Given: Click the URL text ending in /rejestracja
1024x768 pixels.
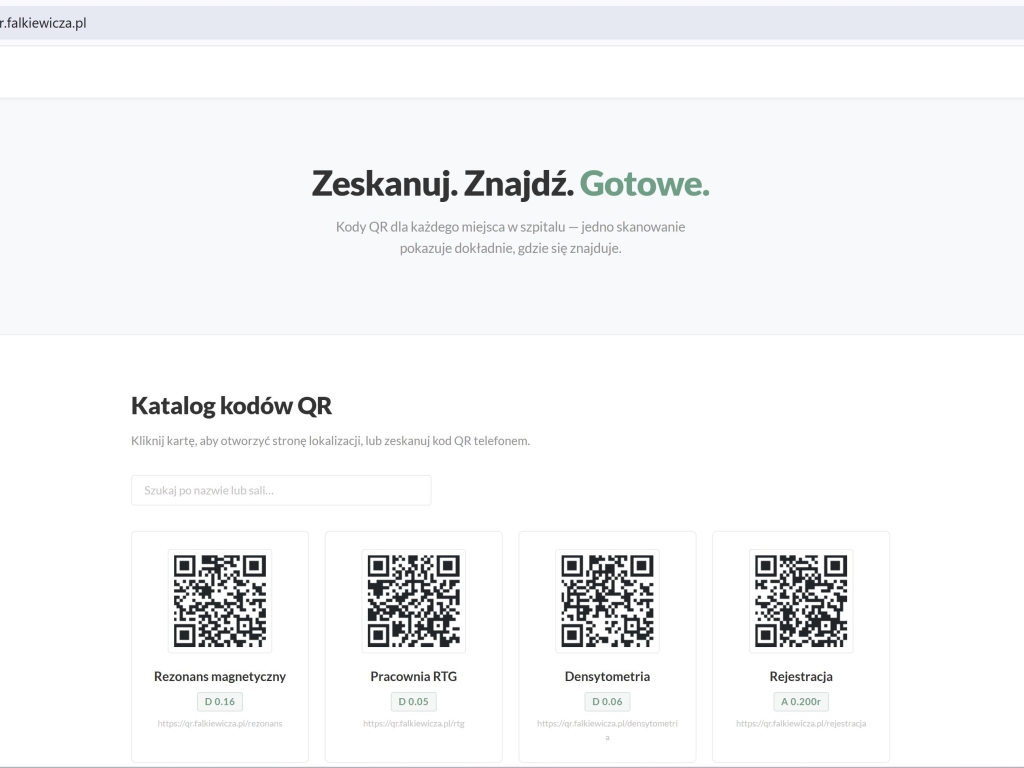Looking at the screenshot, I should tap(801, 724).
